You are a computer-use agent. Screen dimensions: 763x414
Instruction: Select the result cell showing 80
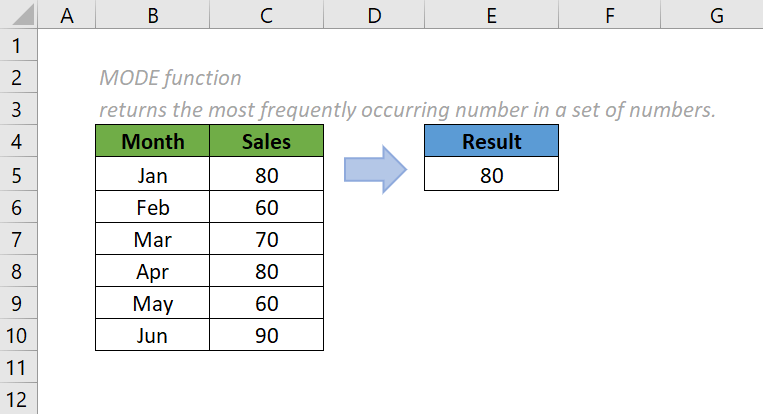(x=491, y=175)
